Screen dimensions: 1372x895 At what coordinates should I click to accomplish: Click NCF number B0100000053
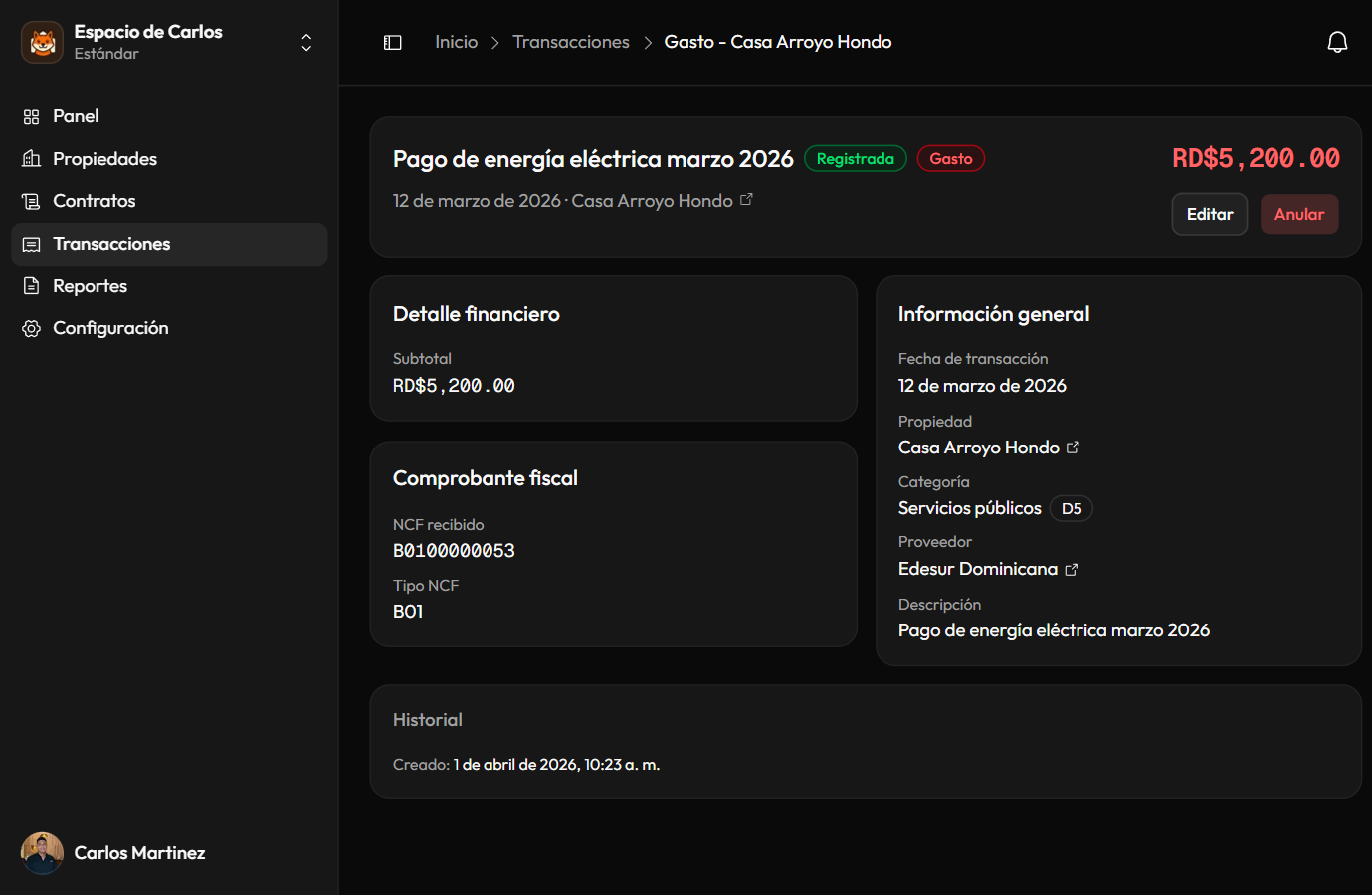click(x=454, y=551)
